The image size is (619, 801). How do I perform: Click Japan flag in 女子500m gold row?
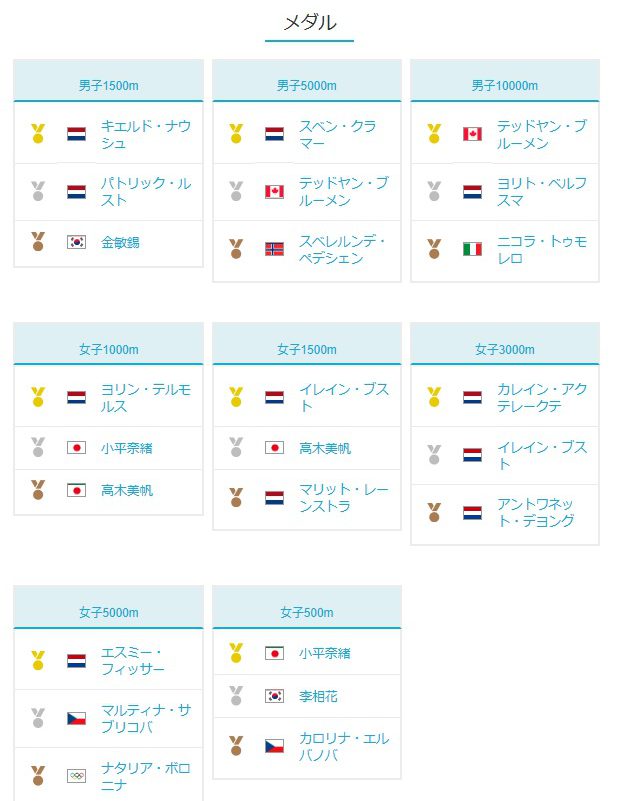pyautogui.click(x=275, y=653)
